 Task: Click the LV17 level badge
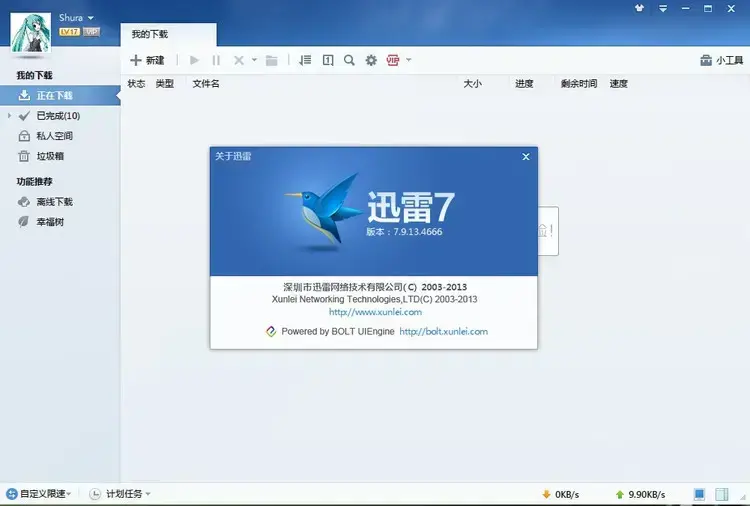[x=69, y=32]
